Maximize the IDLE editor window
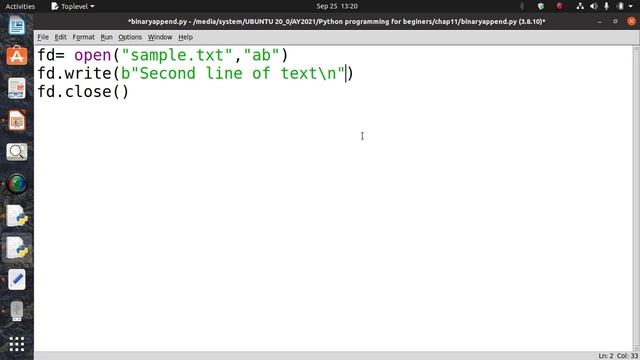640x360 pixels. (x=616, y=21)
